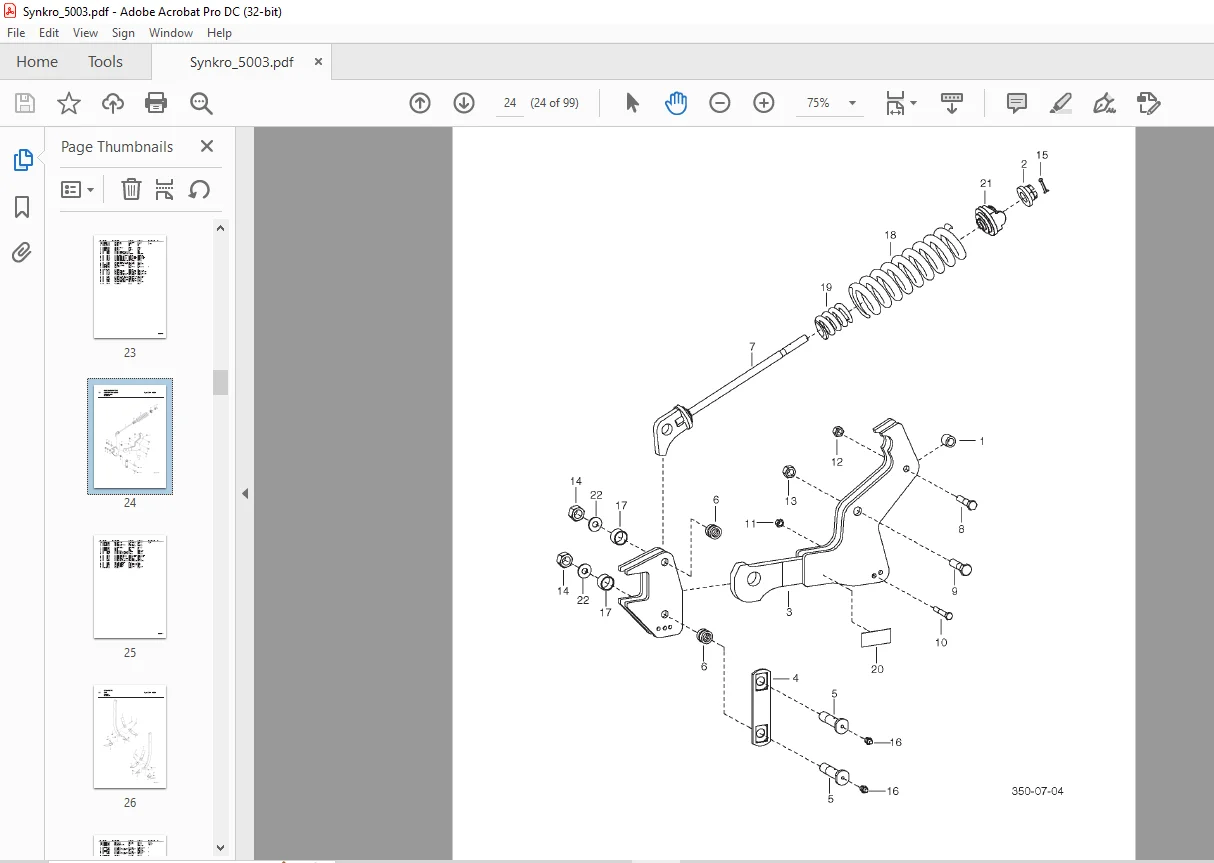The height and width of the screenshot is (863, 1214).
Task: Click the Print icon
Action: [x=156, y=103]
